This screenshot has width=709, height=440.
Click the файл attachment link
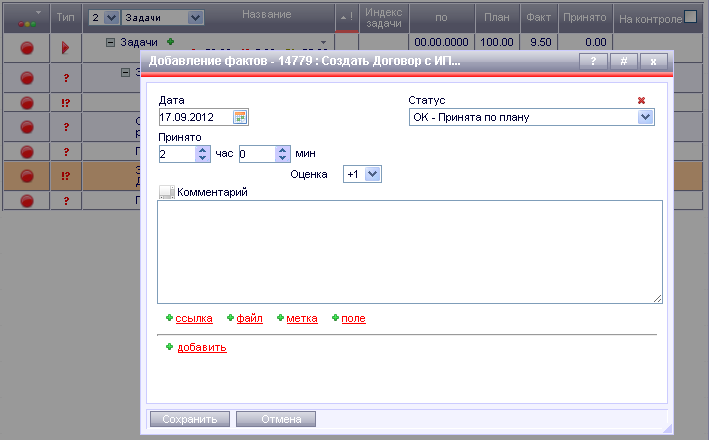pos(249,318)
